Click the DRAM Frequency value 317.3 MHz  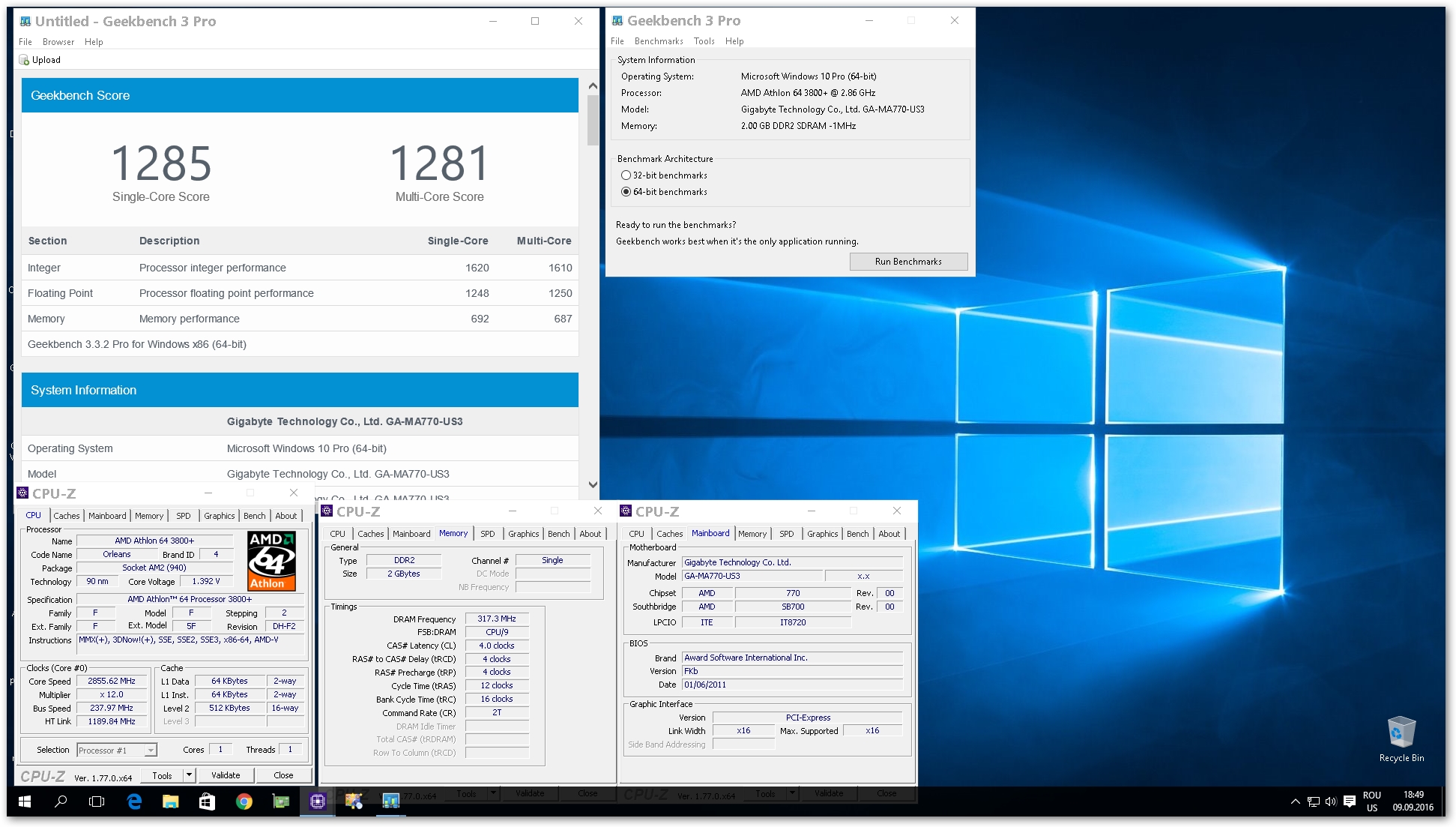497,619
